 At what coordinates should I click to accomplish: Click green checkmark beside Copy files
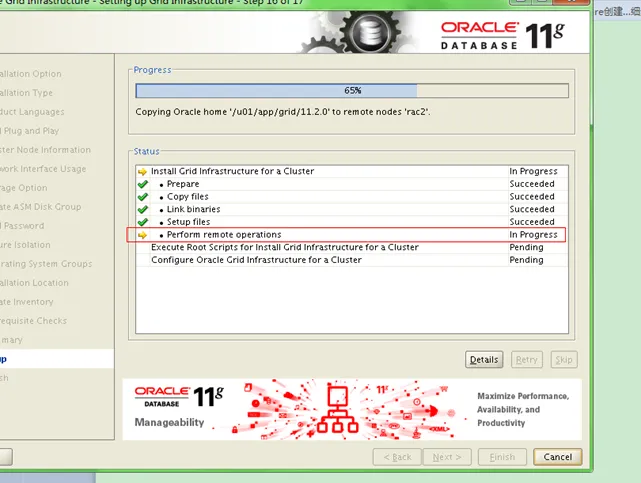[143, 197]
